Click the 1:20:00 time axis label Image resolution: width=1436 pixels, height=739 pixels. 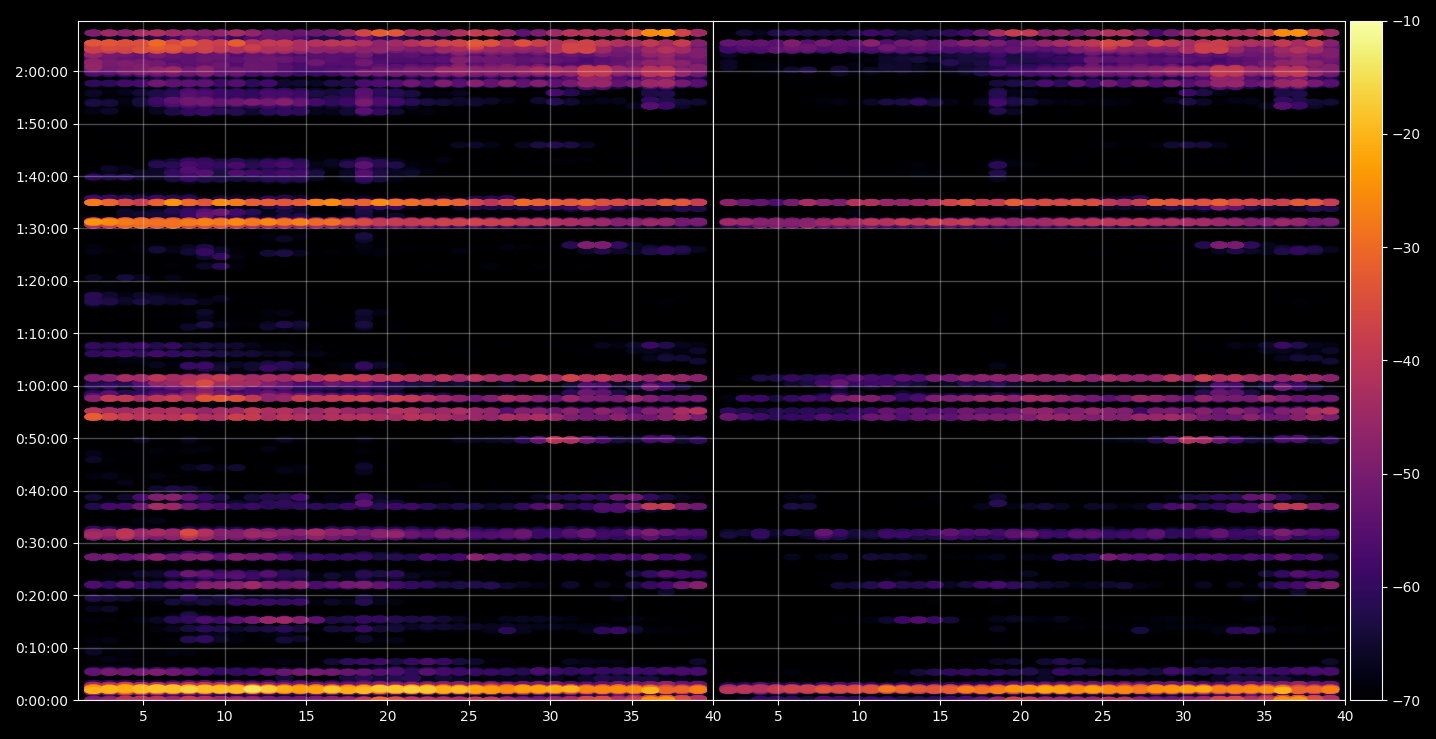click(x=42, y=281)
